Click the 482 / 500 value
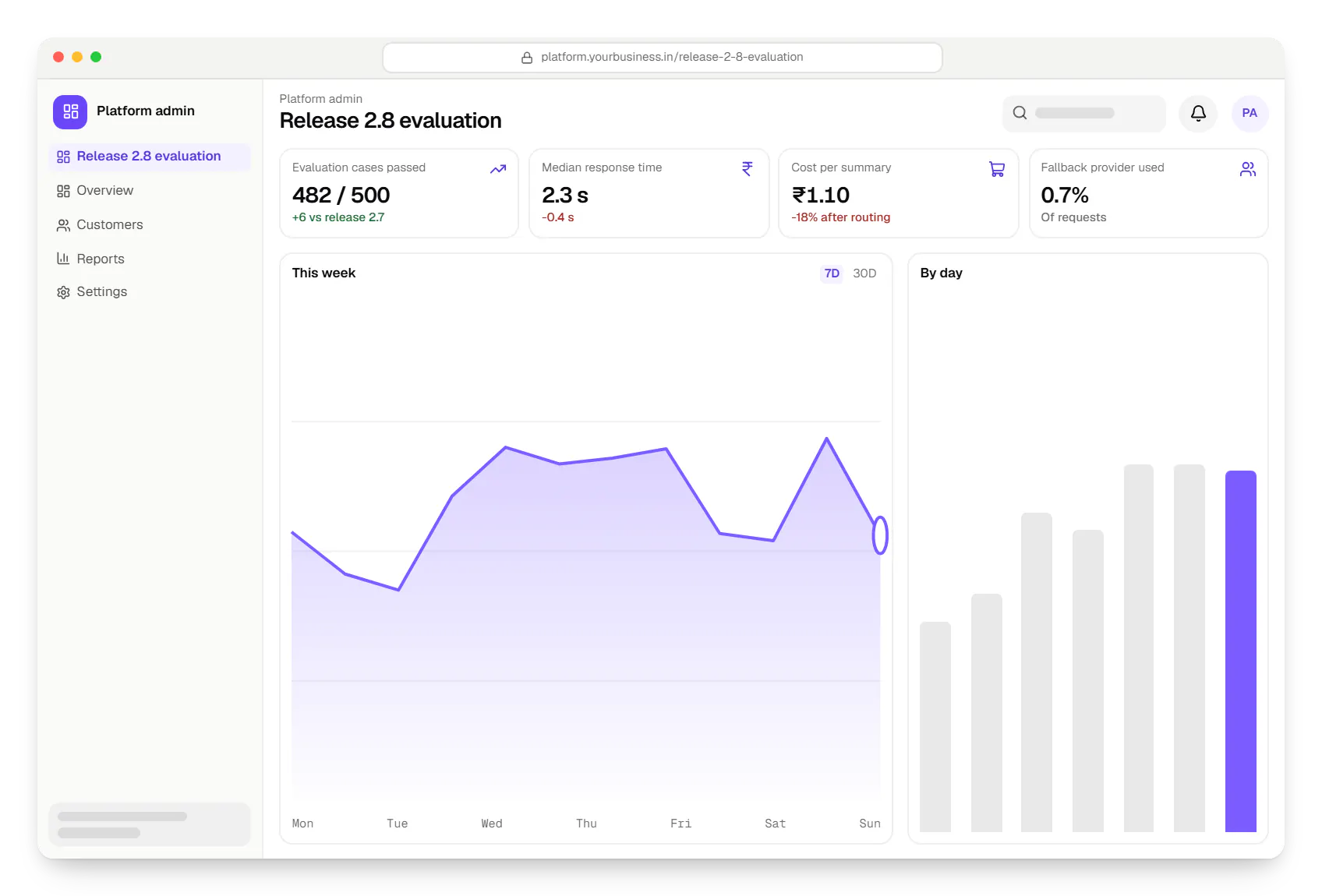The height and width of the screenshot is (896, 1322). point(341,195)
